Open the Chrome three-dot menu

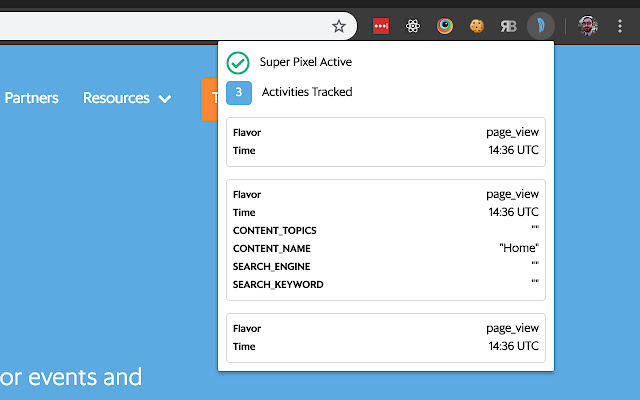pos(620,26)
